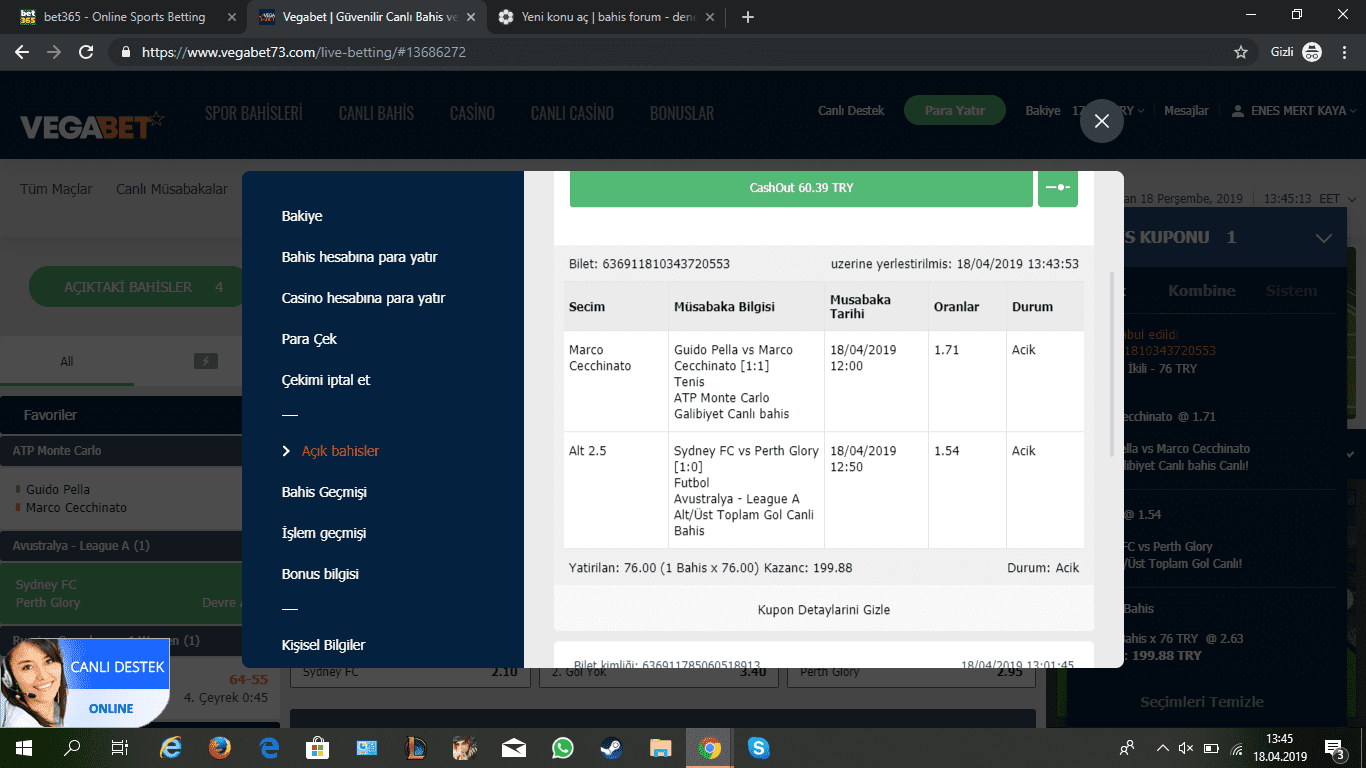
Task: Select Bahis hesabına para yatır
Action: (x=360, y=257)
